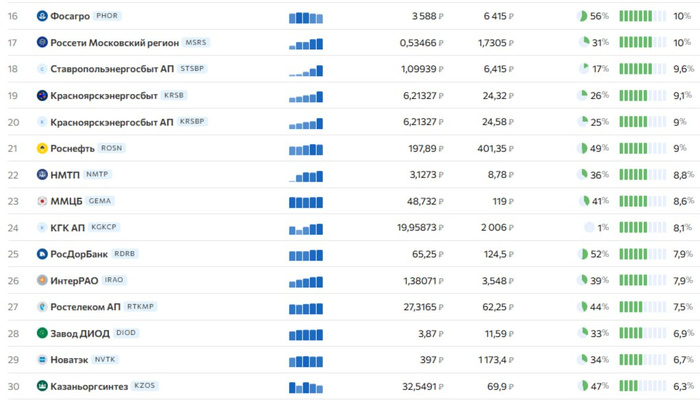700x402 pixels.
Task: Click the MSRS ticker badge
Action: point(196,42)
